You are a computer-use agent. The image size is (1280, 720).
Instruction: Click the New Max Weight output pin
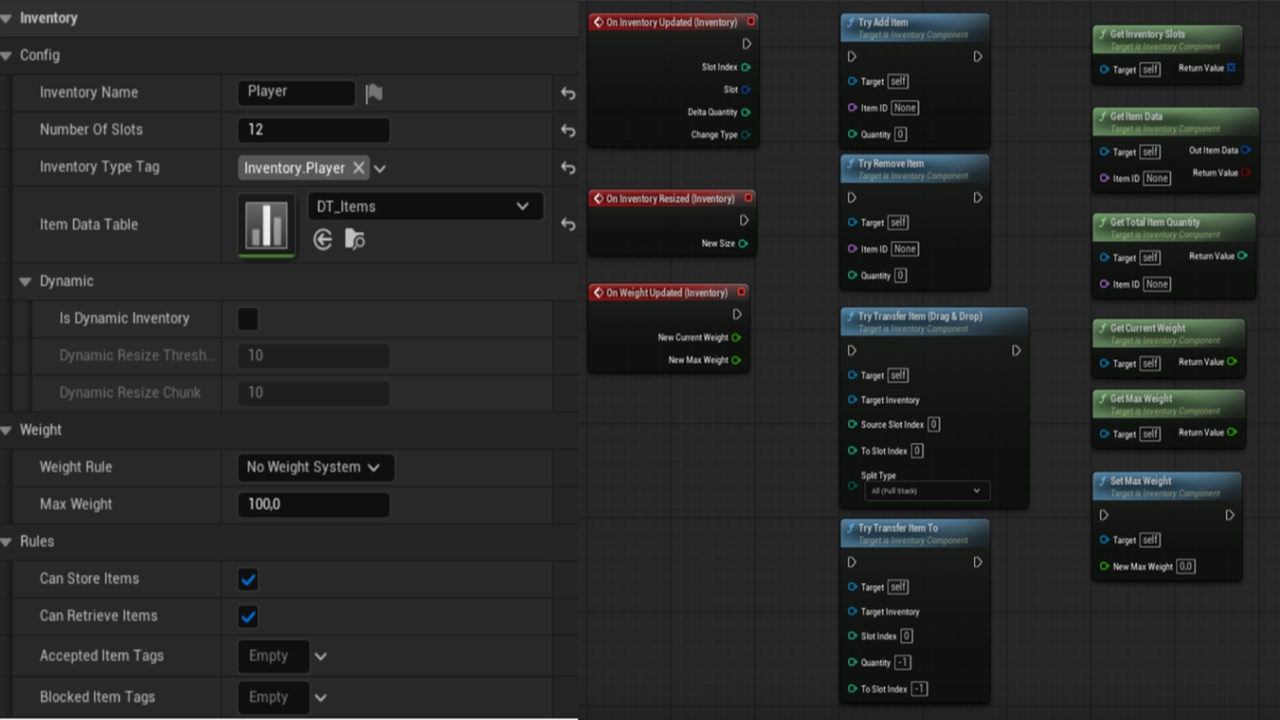click(x=736, y=360)
